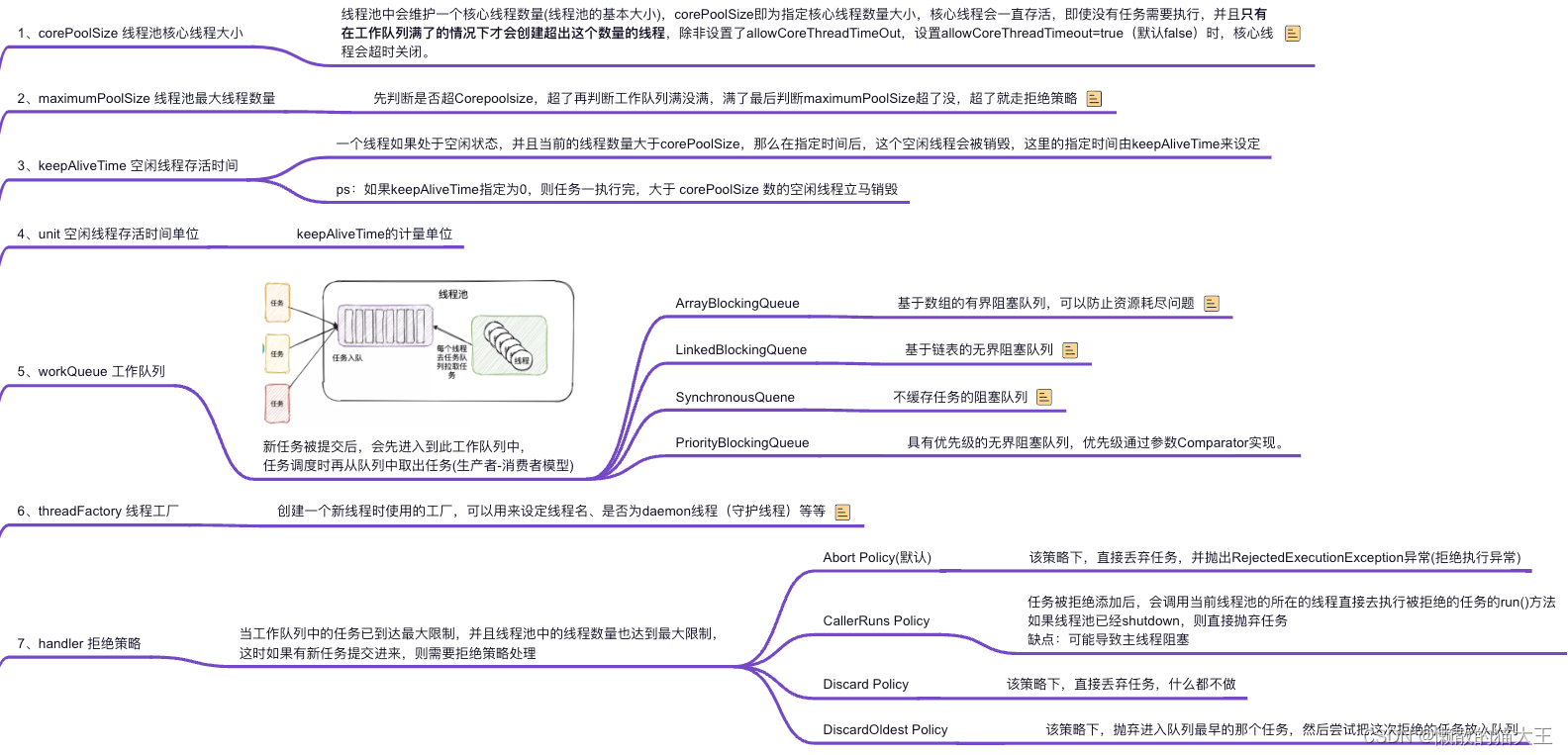Select node '4、unit 空闲线程存活时间单位'

(x=108, y=235)
